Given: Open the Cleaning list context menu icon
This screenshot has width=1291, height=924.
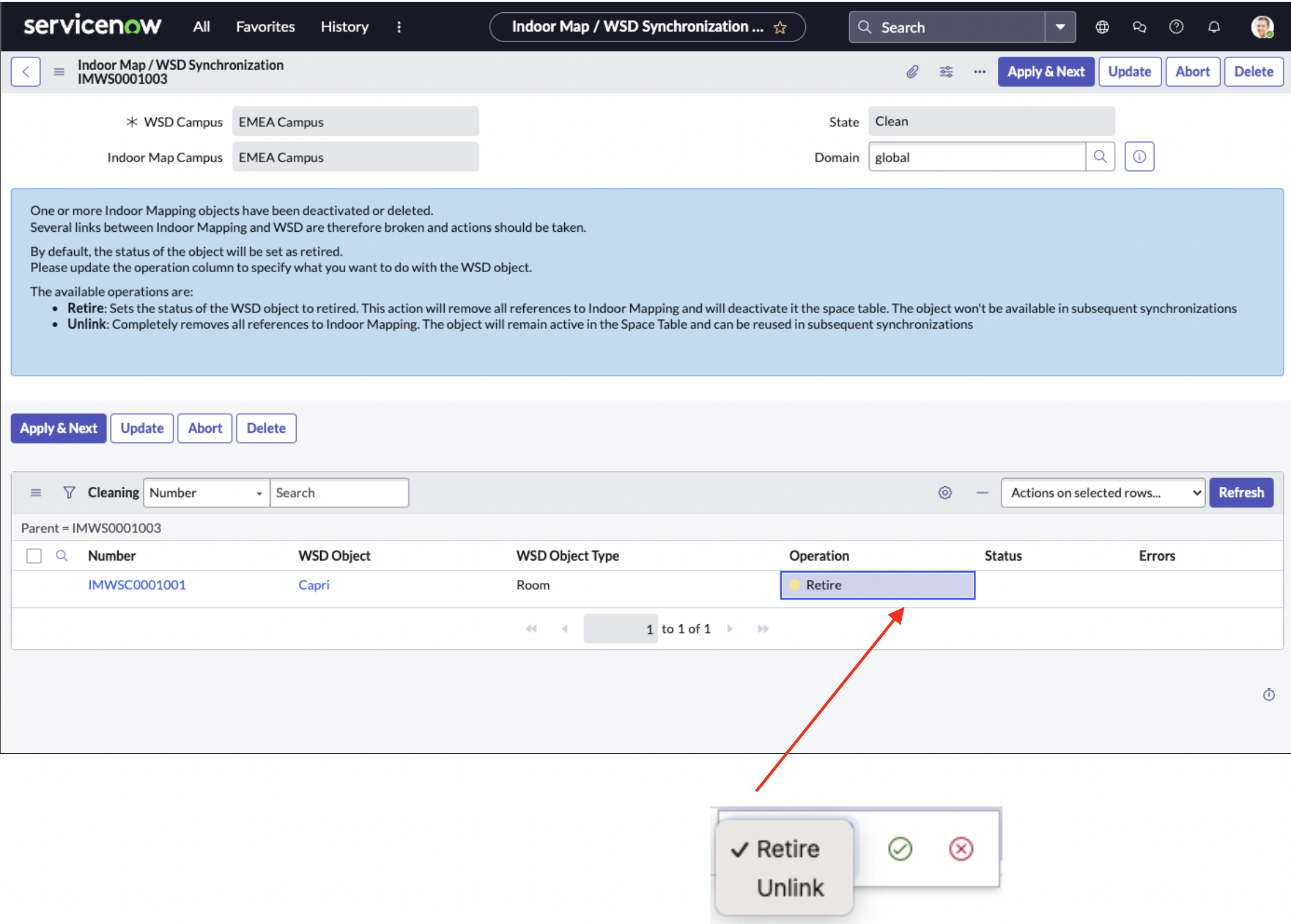Looking at the screenshot, I should tap(36, 493).
